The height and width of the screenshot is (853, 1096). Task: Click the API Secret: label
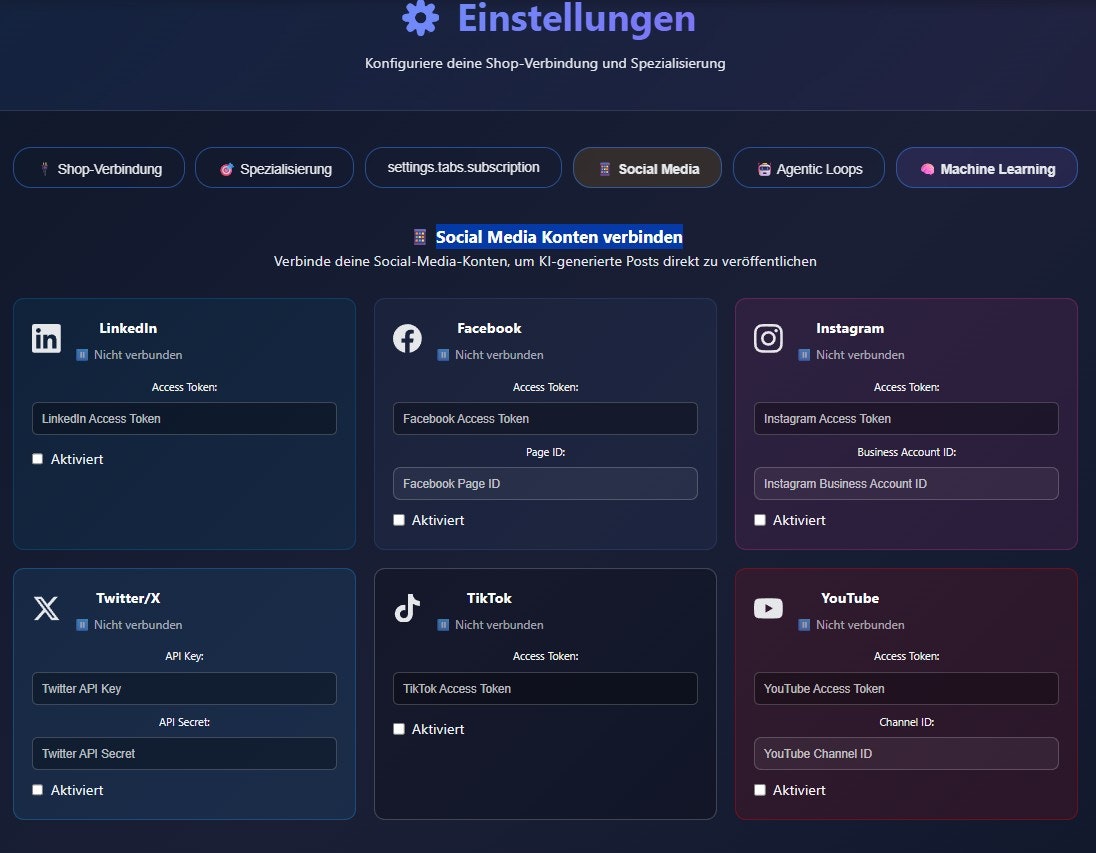[184, 722]
